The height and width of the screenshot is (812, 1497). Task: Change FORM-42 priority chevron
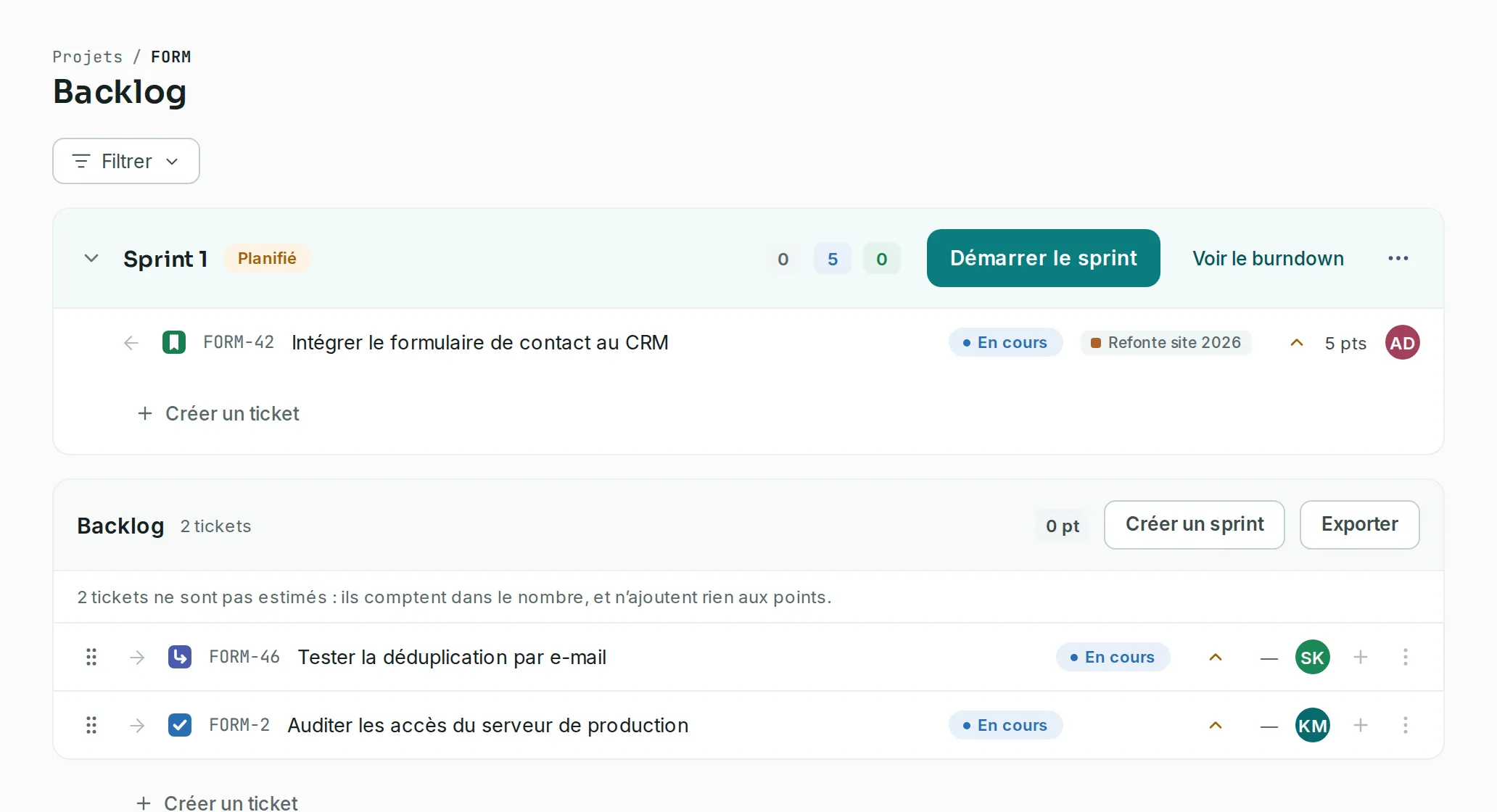tap(1297, 343)
